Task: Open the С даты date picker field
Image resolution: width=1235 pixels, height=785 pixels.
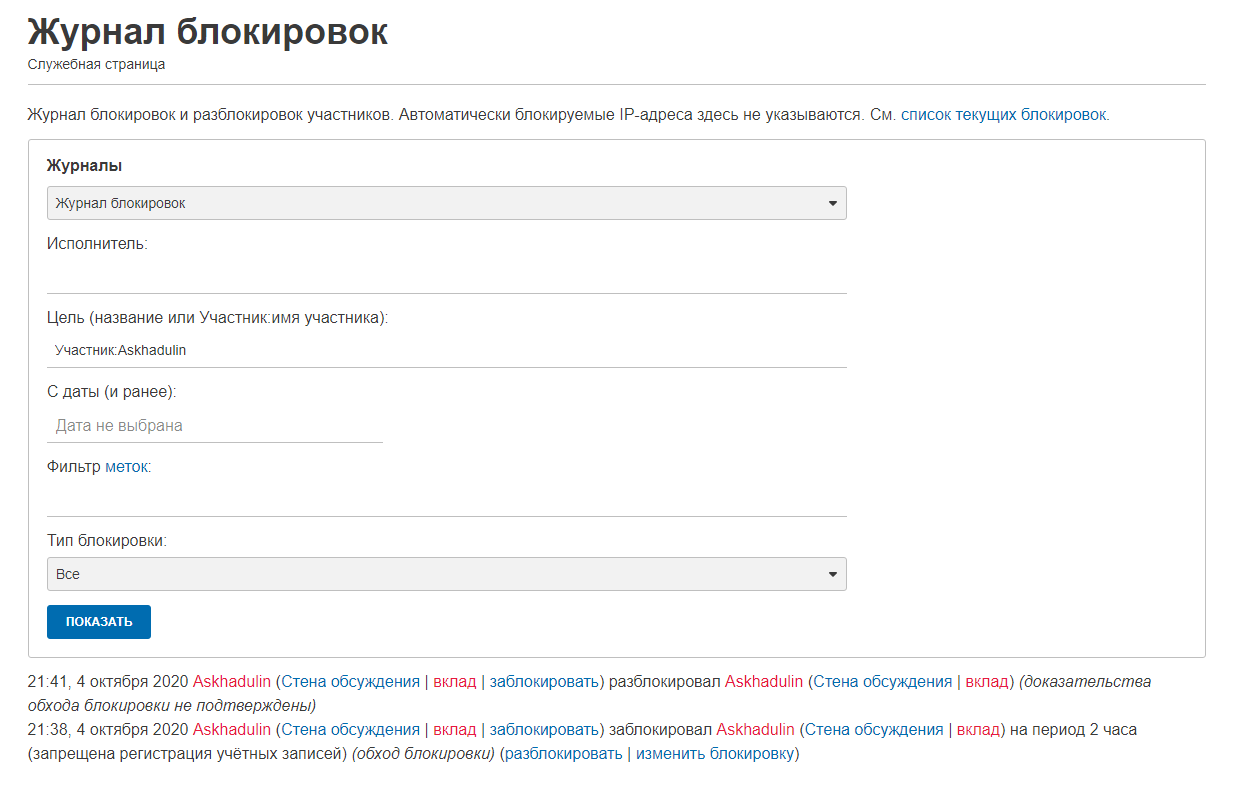Action: (214, 425)
